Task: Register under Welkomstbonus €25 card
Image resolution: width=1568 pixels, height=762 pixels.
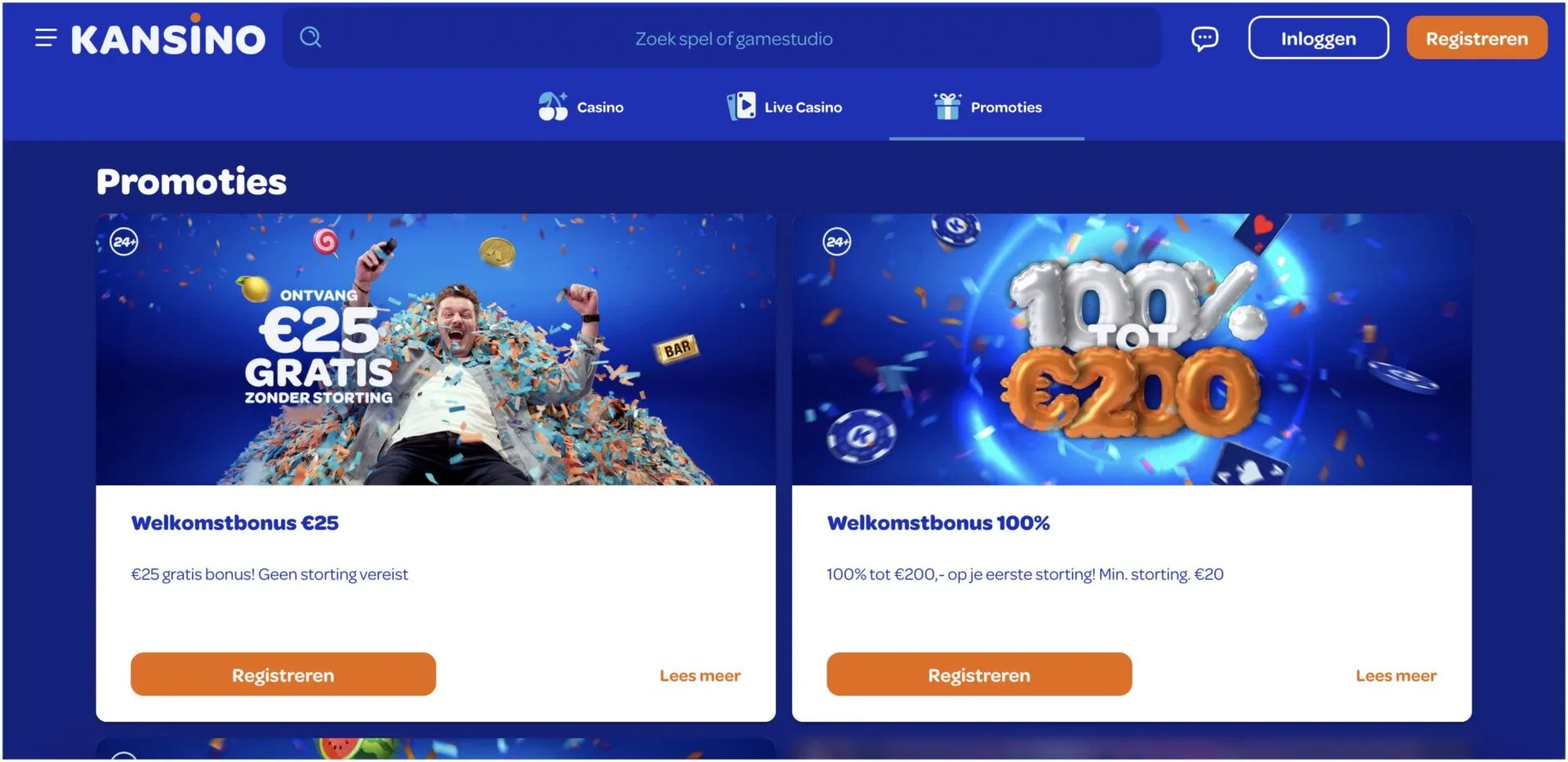Action: pos(283,675)
